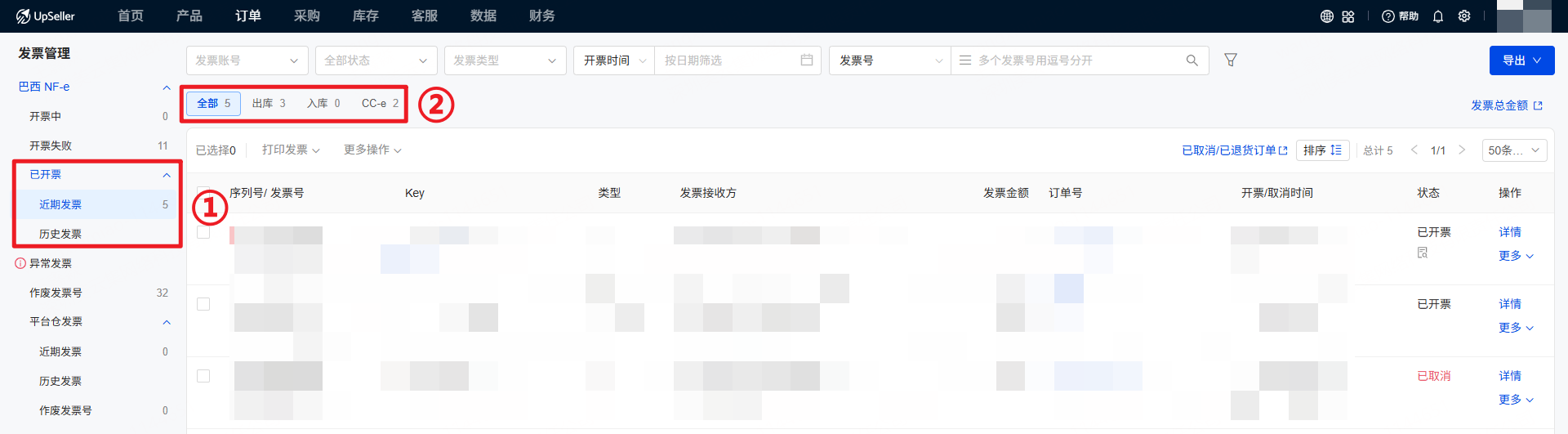This screenshot has width=1568, height=434.
Task: Switch to the 出库 tab
Action: point(269,104)
